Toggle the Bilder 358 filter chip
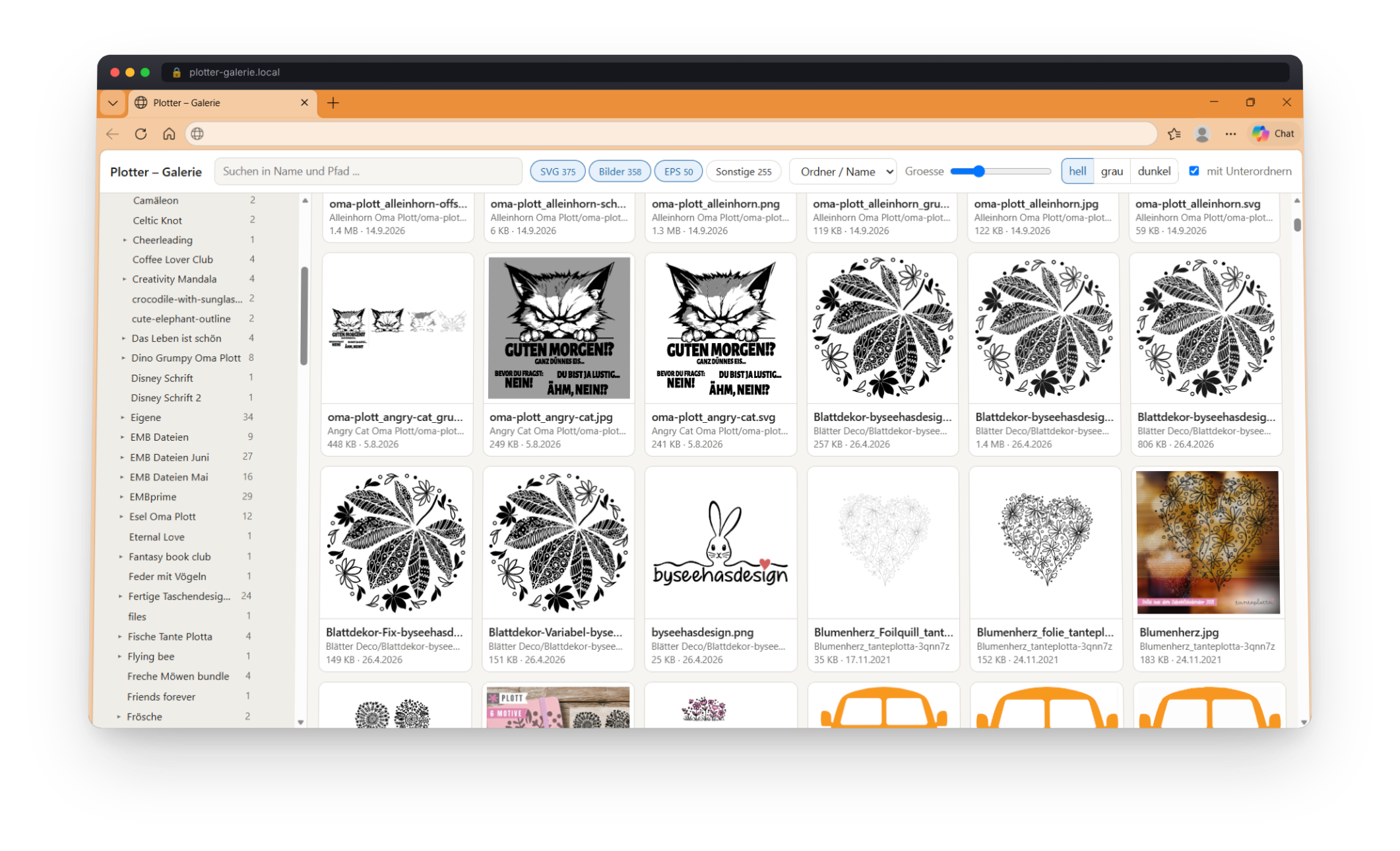The width and height of the screenshot is (1400, 851). pos(620,172)
